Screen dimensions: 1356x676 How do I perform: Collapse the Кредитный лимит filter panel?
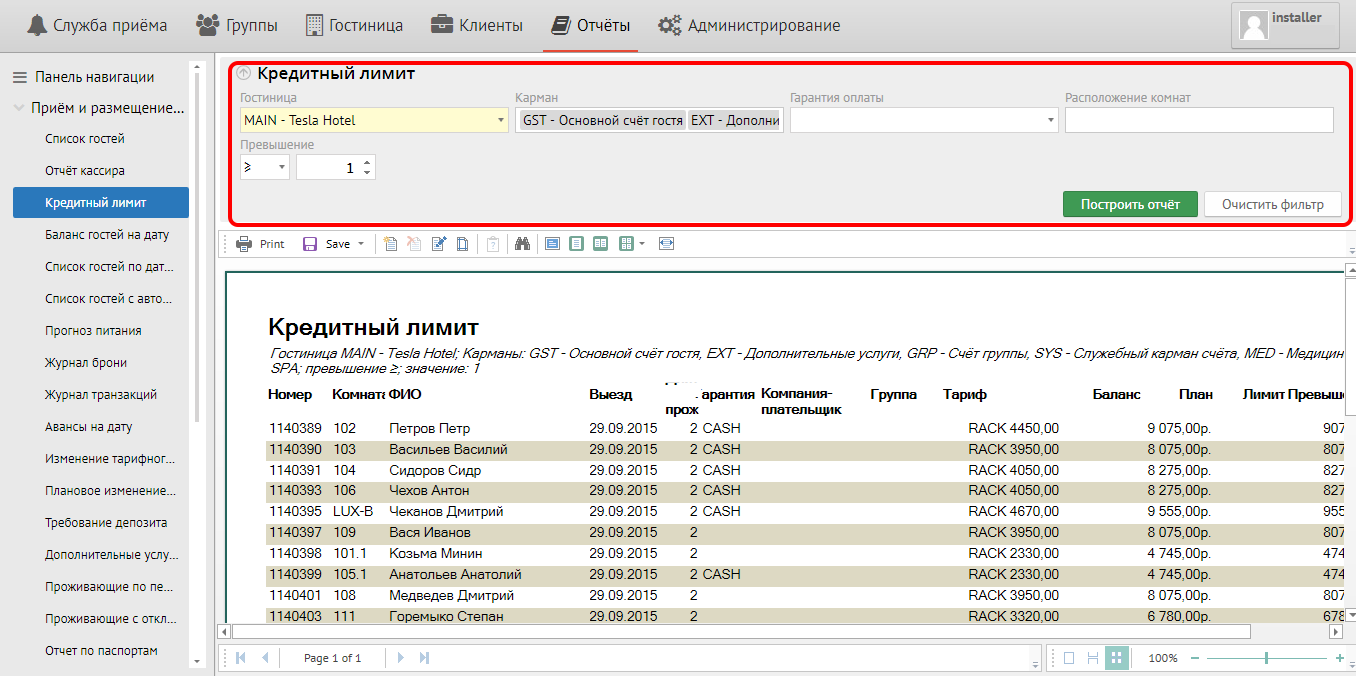(244, 73)
